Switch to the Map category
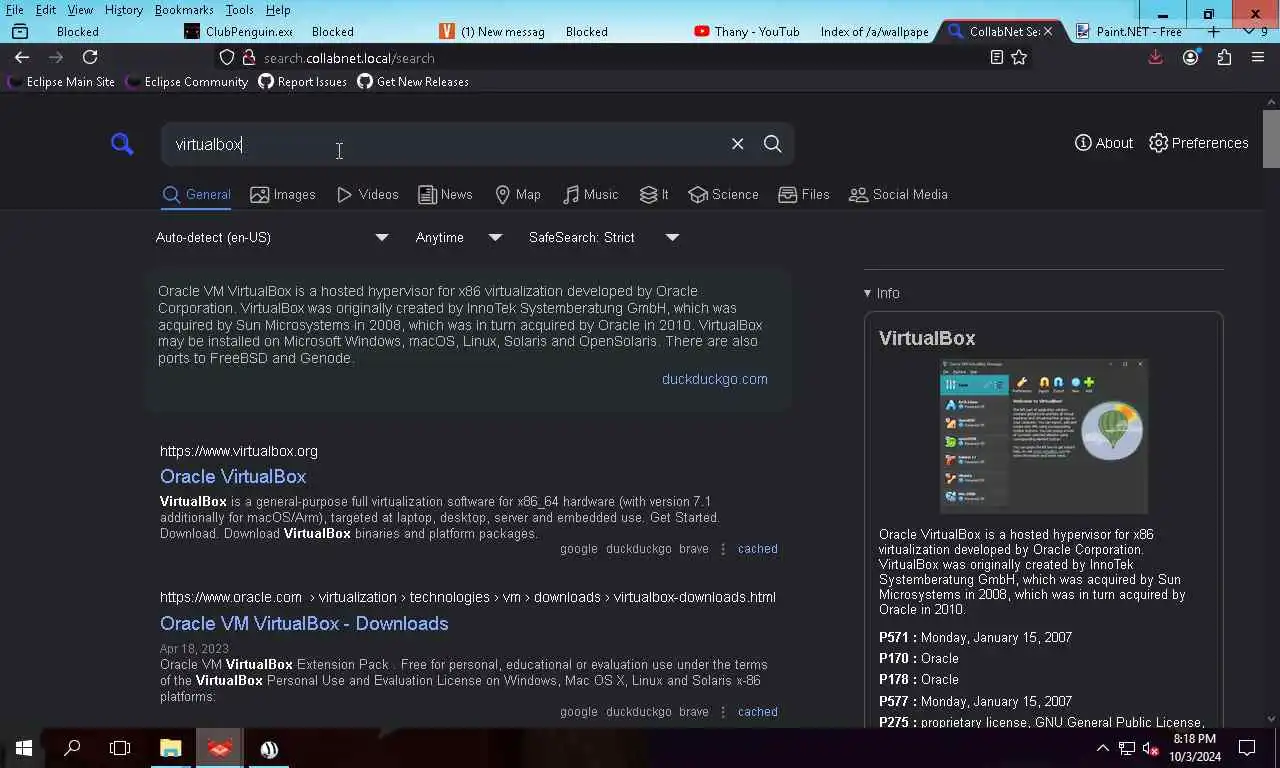Viewport: 1280px width, 768px height. (517, 194)
